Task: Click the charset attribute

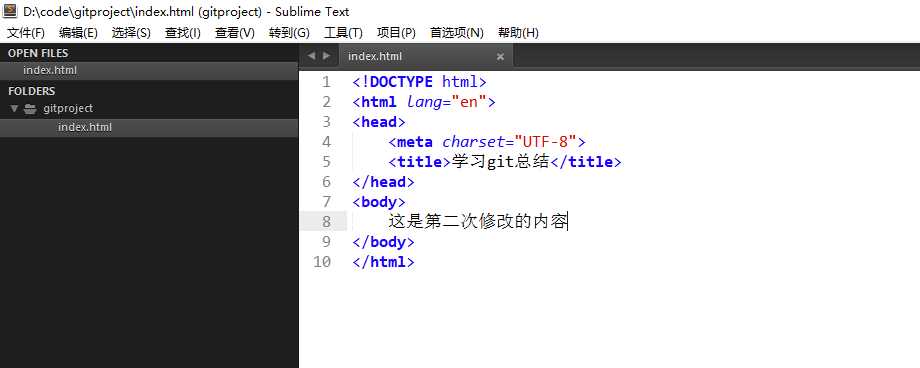Action: [473, 142]
